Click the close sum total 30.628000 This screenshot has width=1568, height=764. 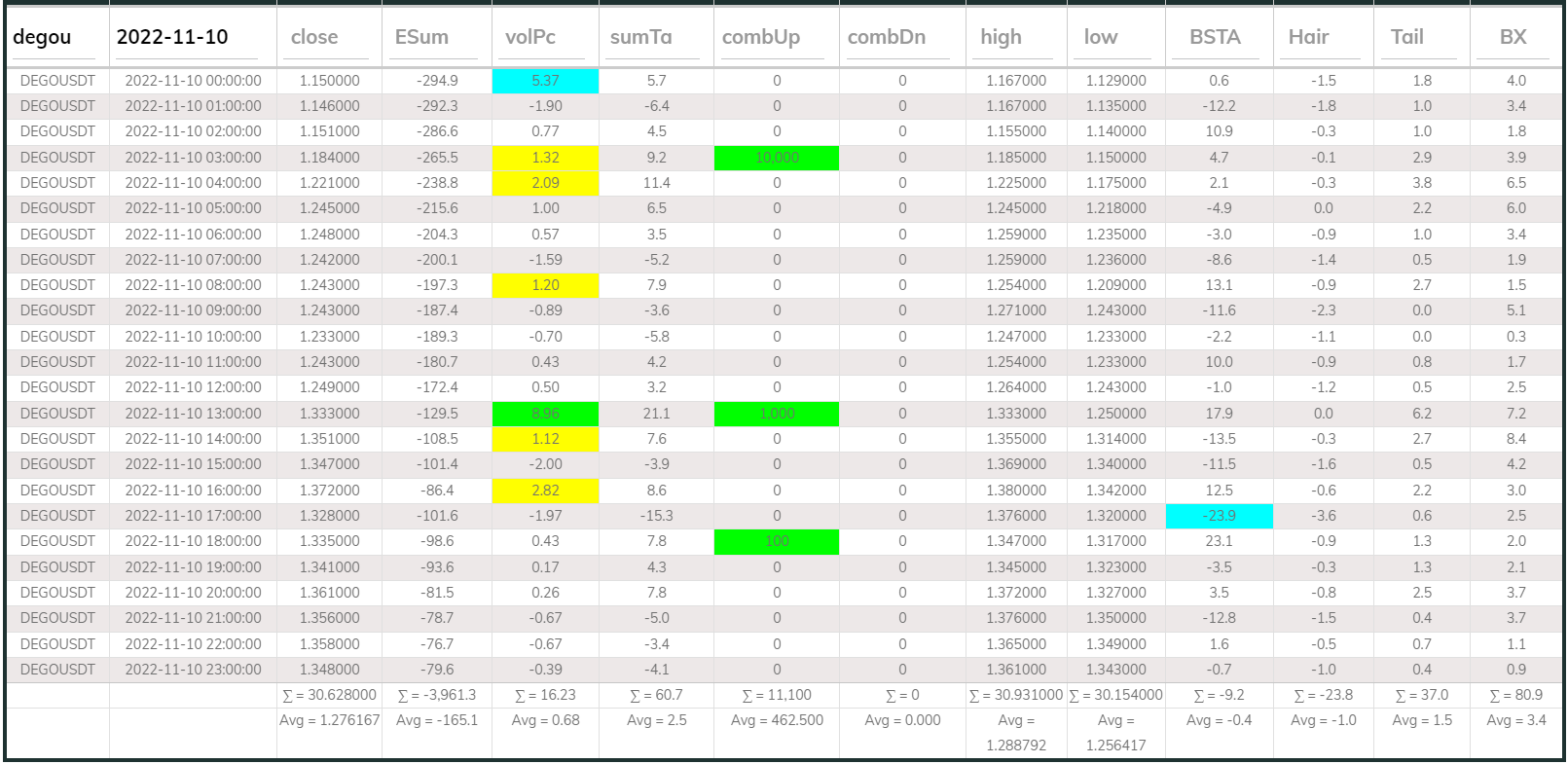[x=329, y=695]
